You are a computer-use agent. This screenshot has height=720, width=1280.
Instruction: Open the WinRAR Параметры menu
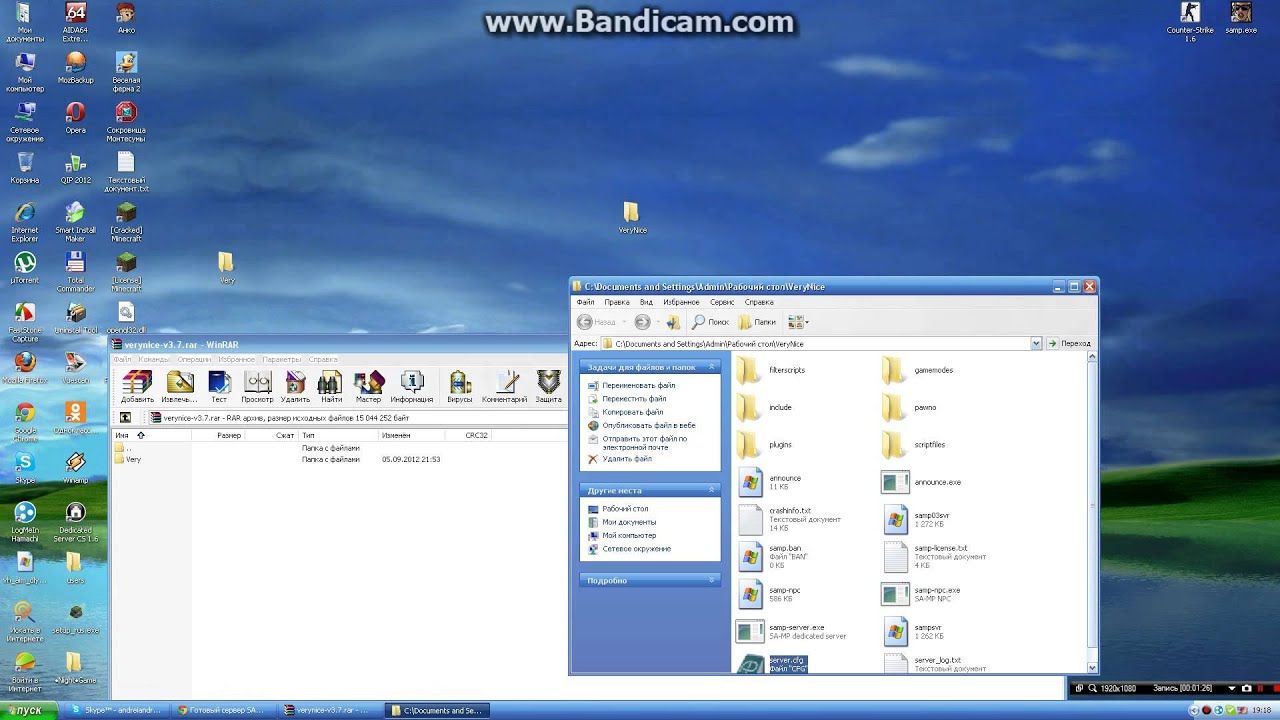(x=282, y=359)
